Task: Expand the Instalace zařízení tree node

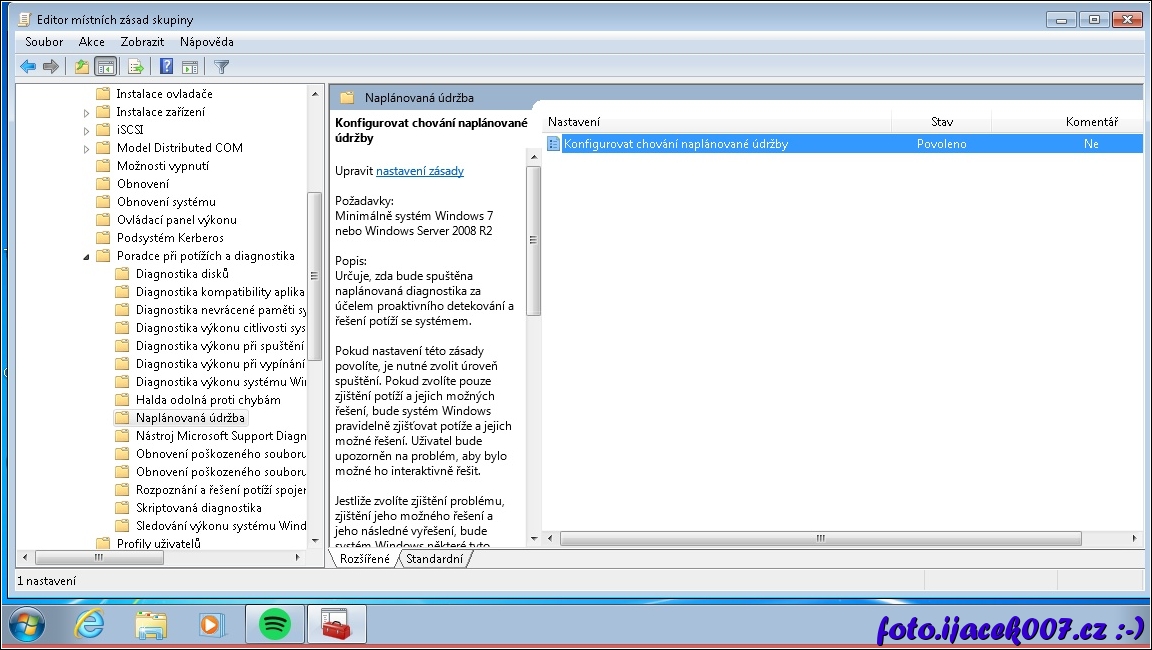Action: [x=87, y=112]
